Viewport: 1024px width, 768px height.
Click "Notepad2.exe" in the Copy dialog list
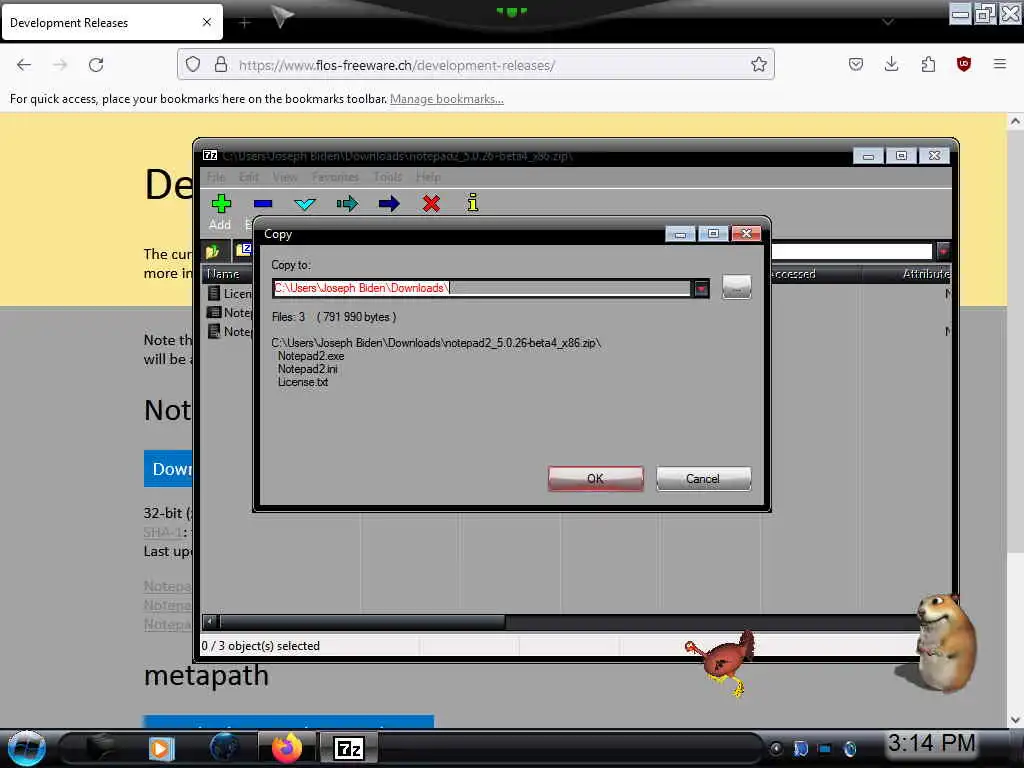point(311,356)
